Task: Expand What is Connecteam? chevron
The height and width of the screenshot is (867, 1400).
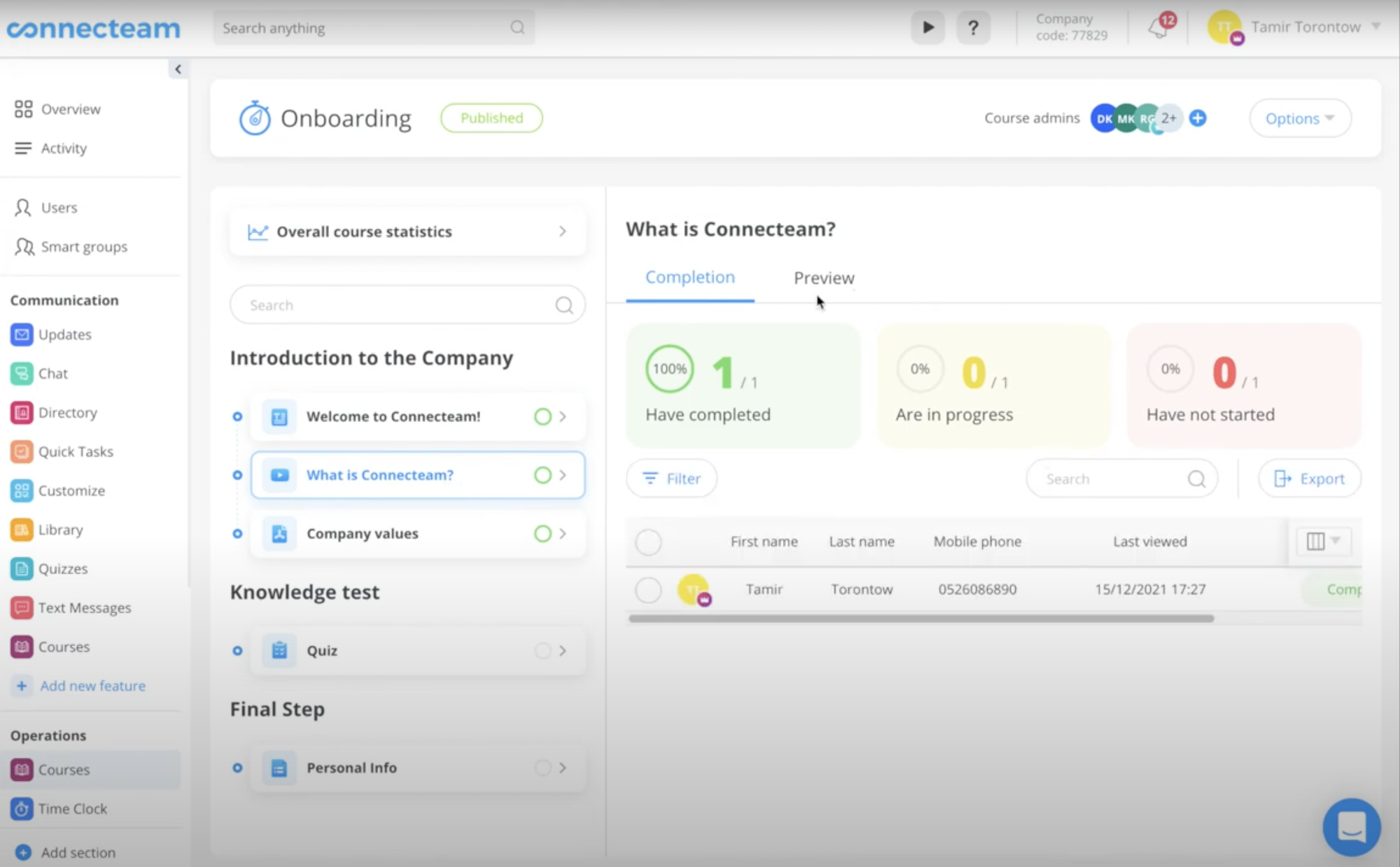Action: tap(563, 475)
